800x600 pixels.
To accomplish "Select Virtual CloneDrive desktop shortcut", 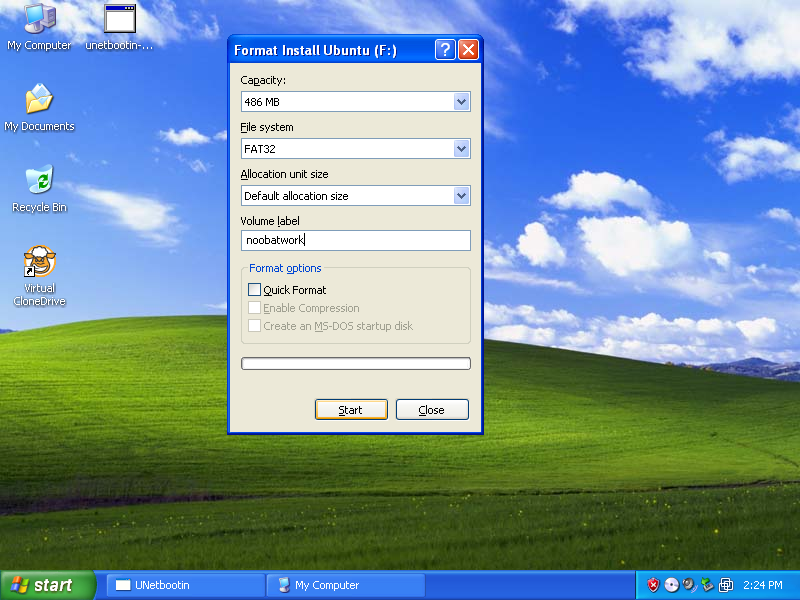I will (x=39, y=276).
